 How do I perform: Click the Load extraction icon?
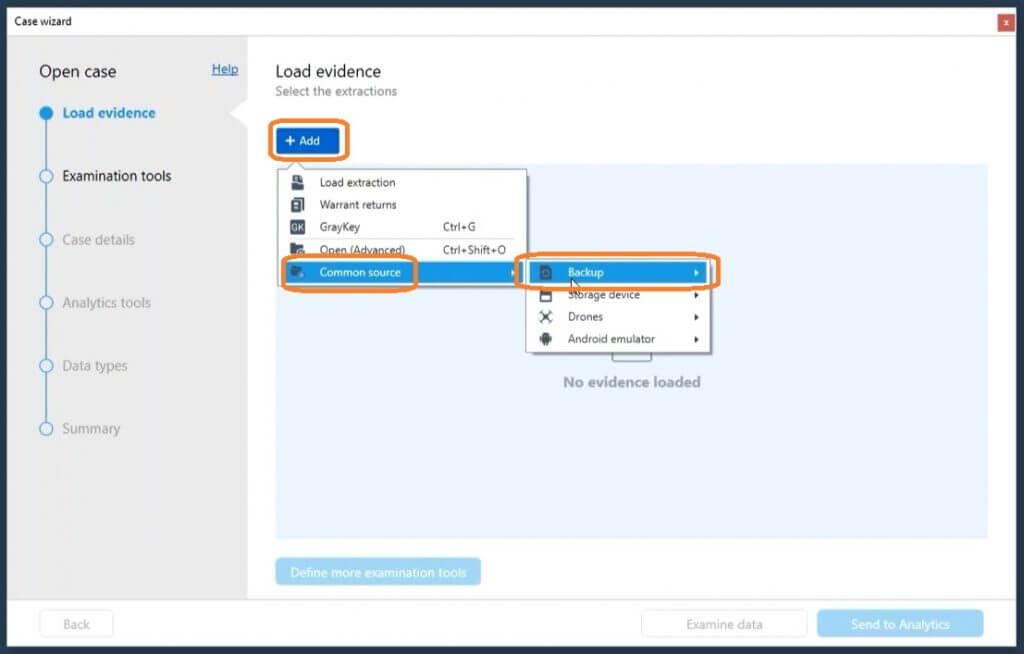297,183
